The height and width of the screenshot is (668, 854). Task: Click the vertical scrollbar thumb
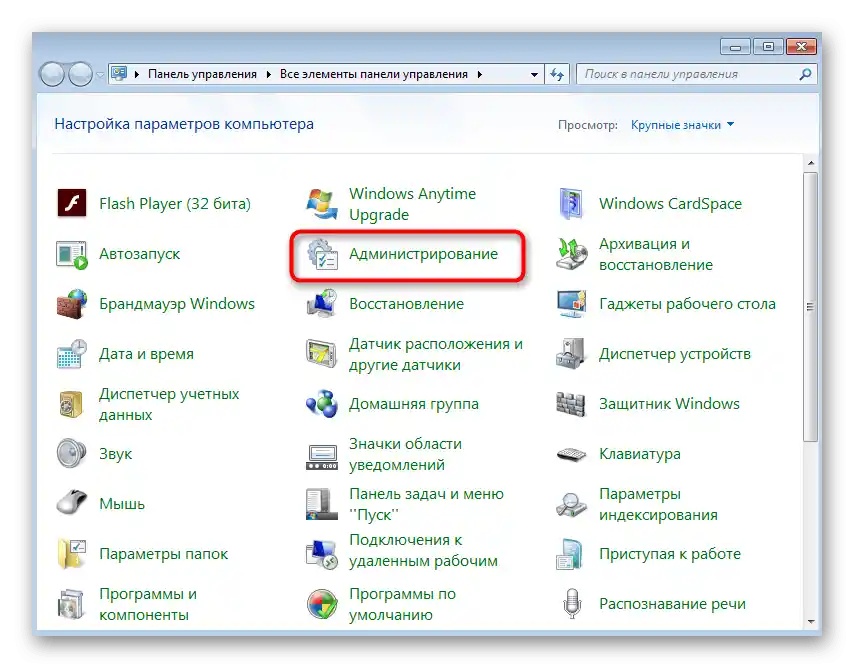[810, 307]
